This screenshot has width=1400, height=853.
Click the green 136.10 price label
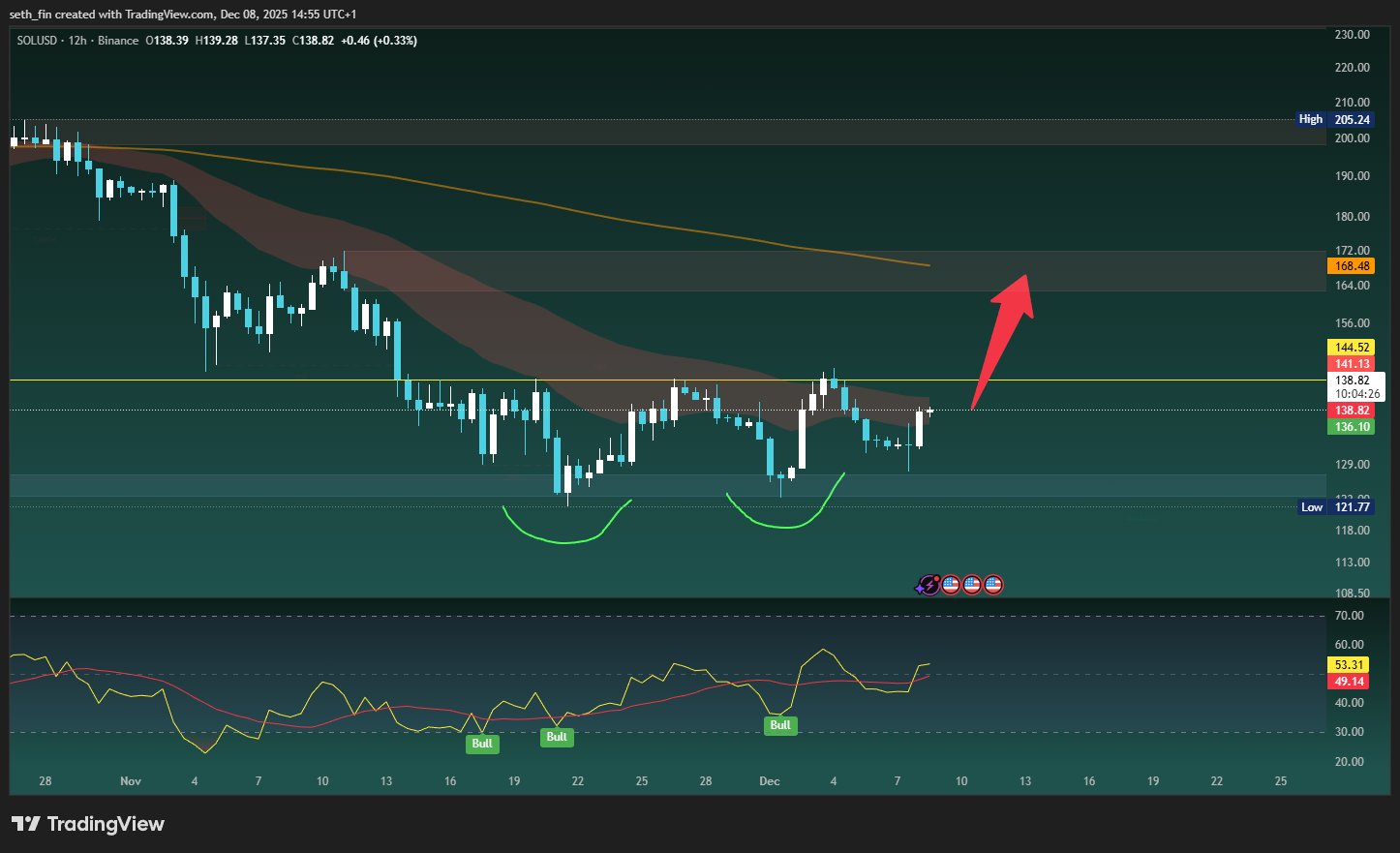tap(1352, 427)
